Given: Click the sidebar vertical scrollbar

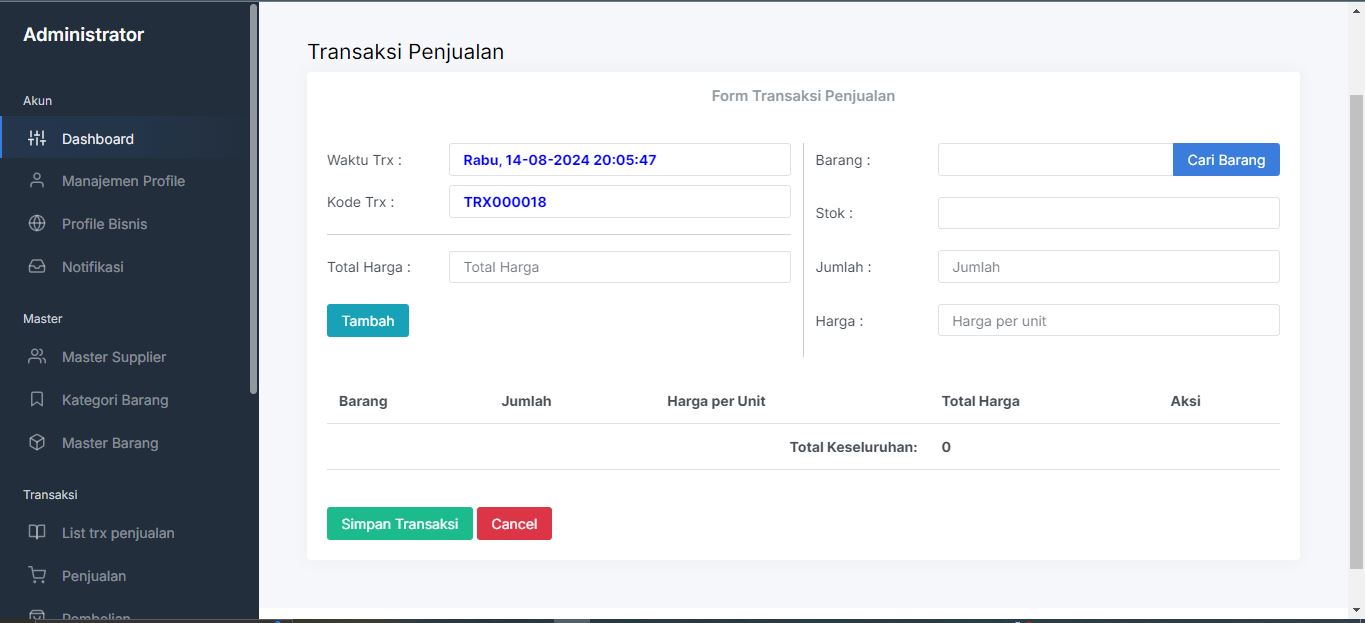Looking at the screenshot, I should point(254,200).
